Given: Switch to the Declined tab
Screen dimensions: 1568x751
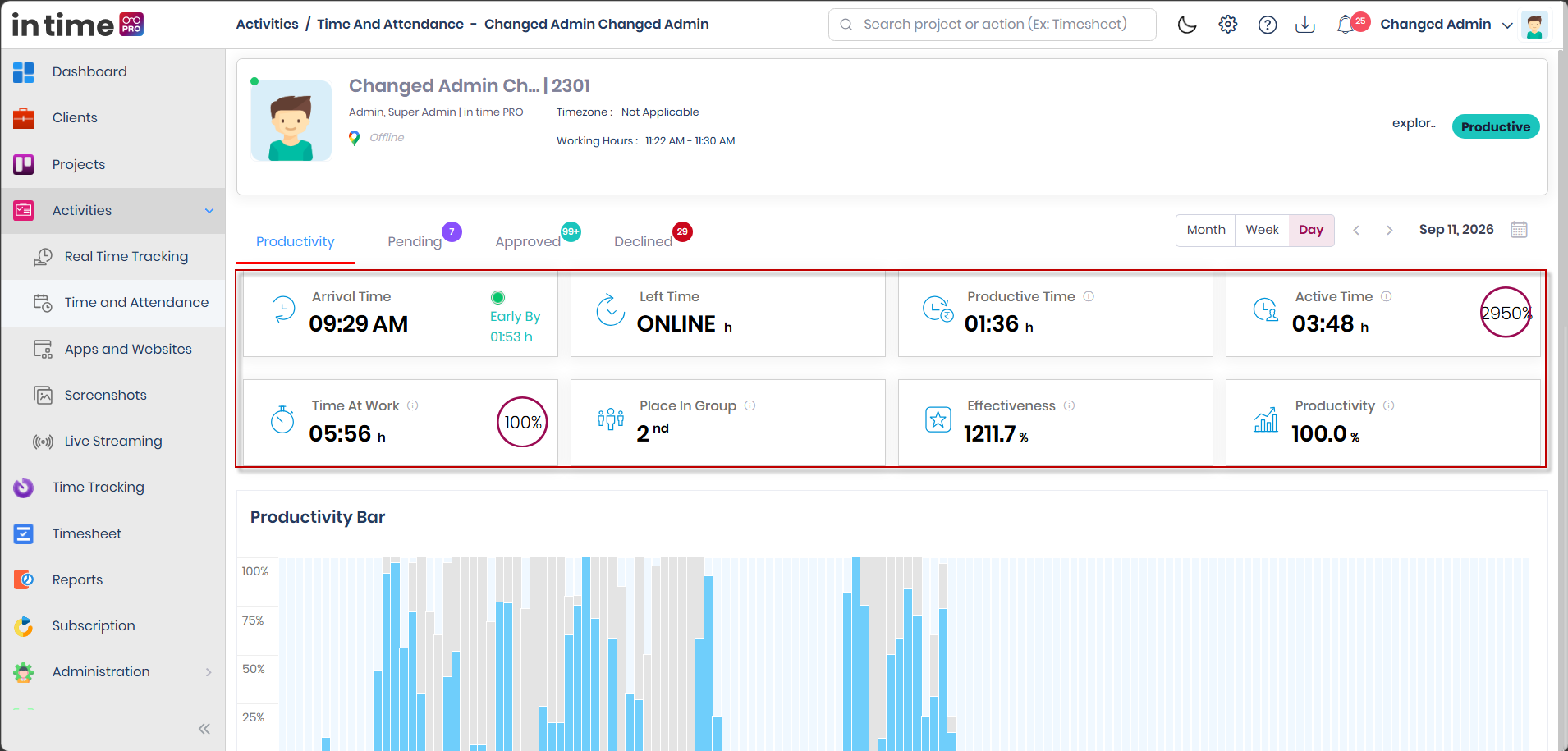Looking at the screenshot, I should coord(643,242).
